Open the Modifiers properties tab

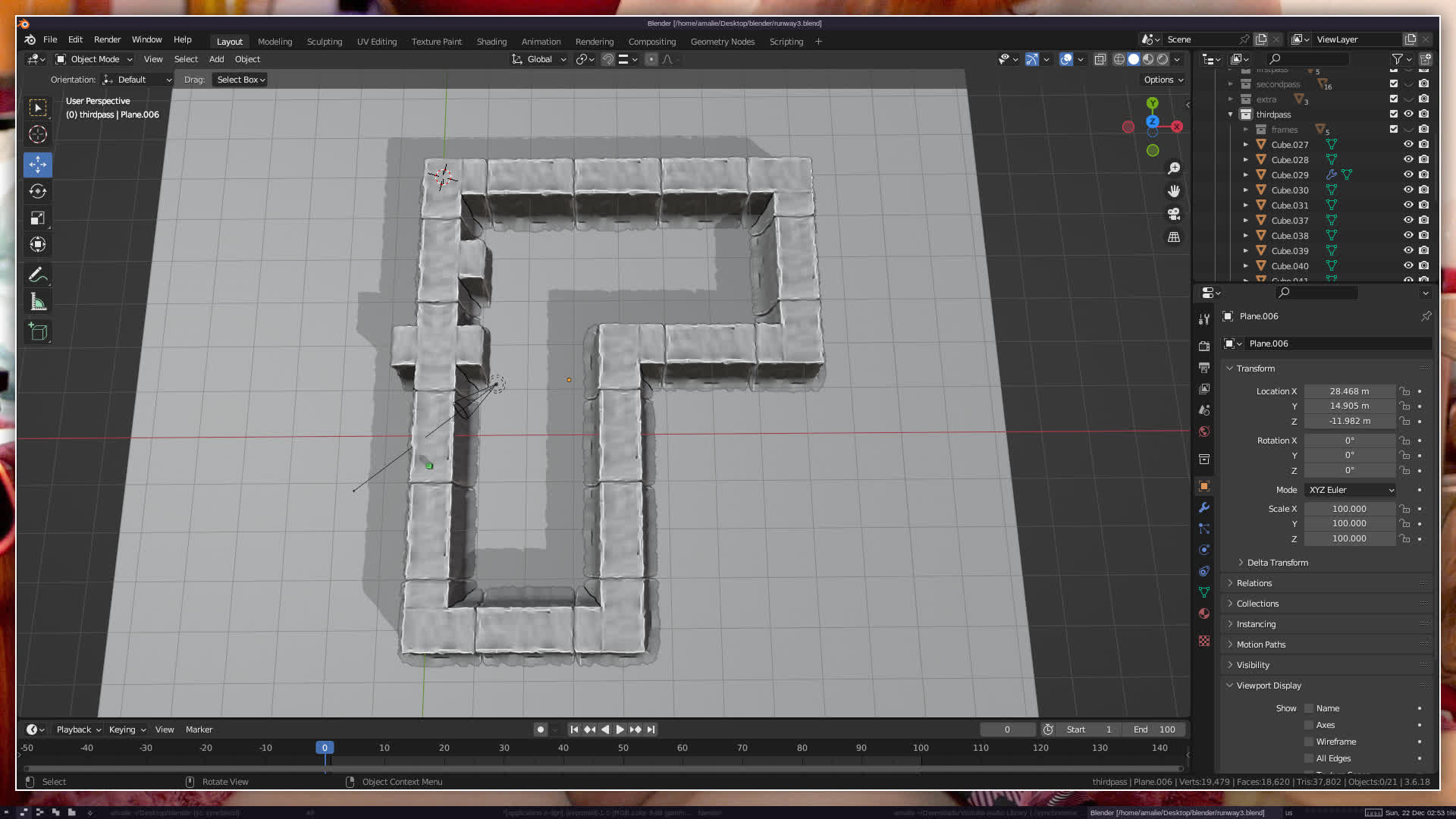point(1204,507)
